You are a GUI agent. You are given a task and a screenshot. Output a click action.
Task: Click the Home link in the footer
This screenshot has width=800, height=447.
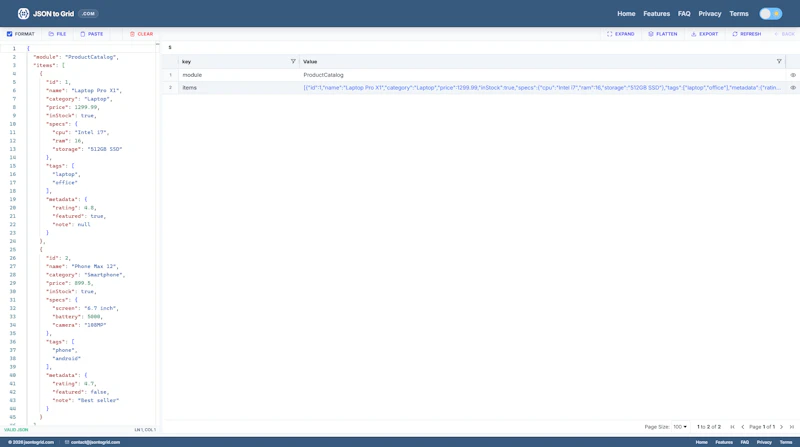pos(702,442)
